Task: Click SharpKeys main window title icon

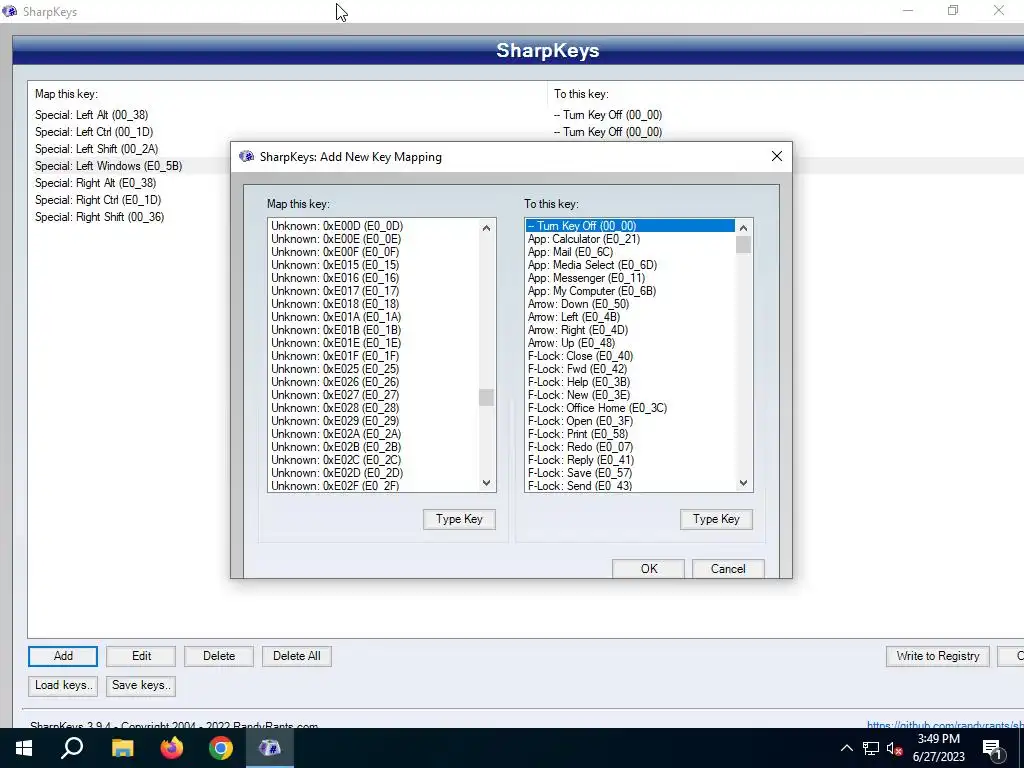Action: coord(9,11)
